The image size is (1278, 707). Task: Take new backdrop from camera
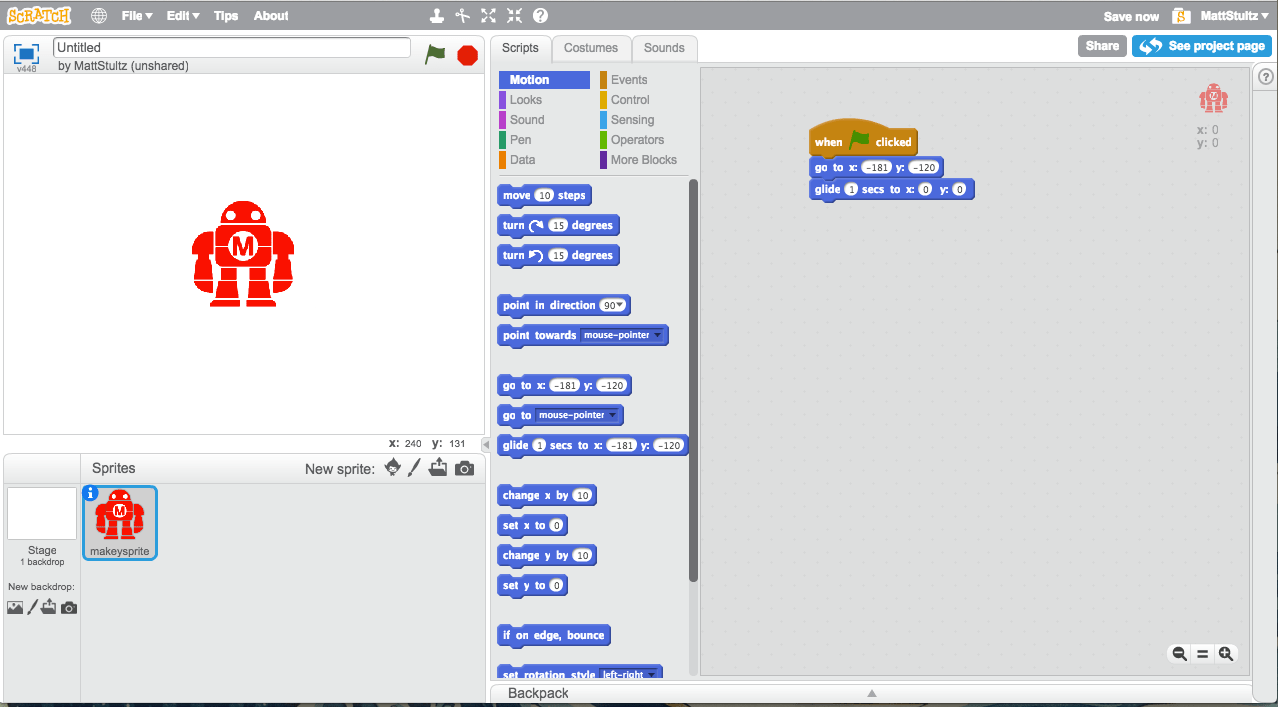(69, 607)
